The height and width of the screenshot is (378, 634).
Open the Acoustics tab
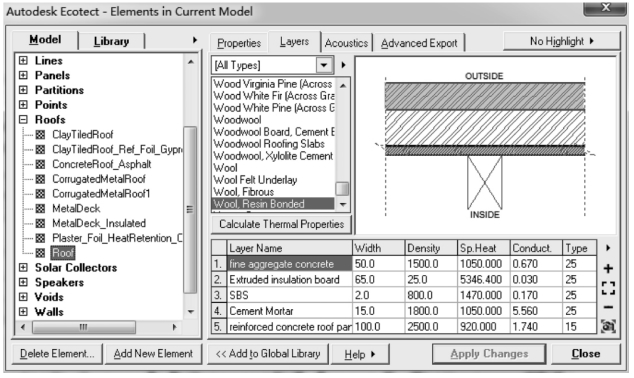346,43
